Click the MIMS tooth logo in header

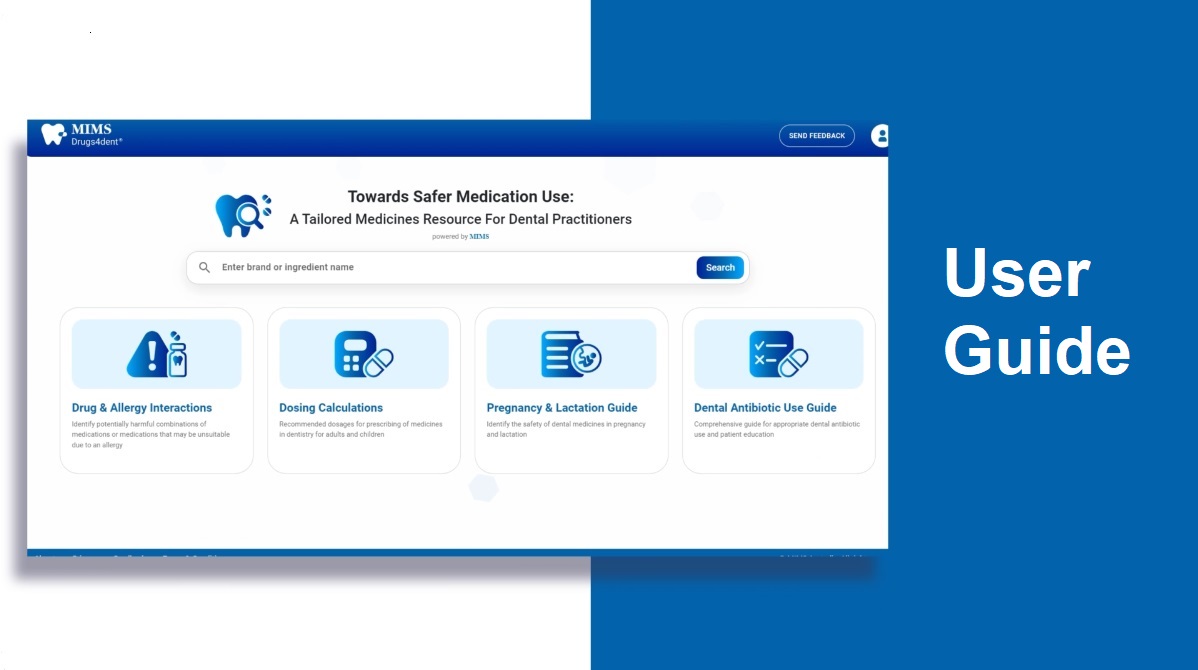point(53,135)
